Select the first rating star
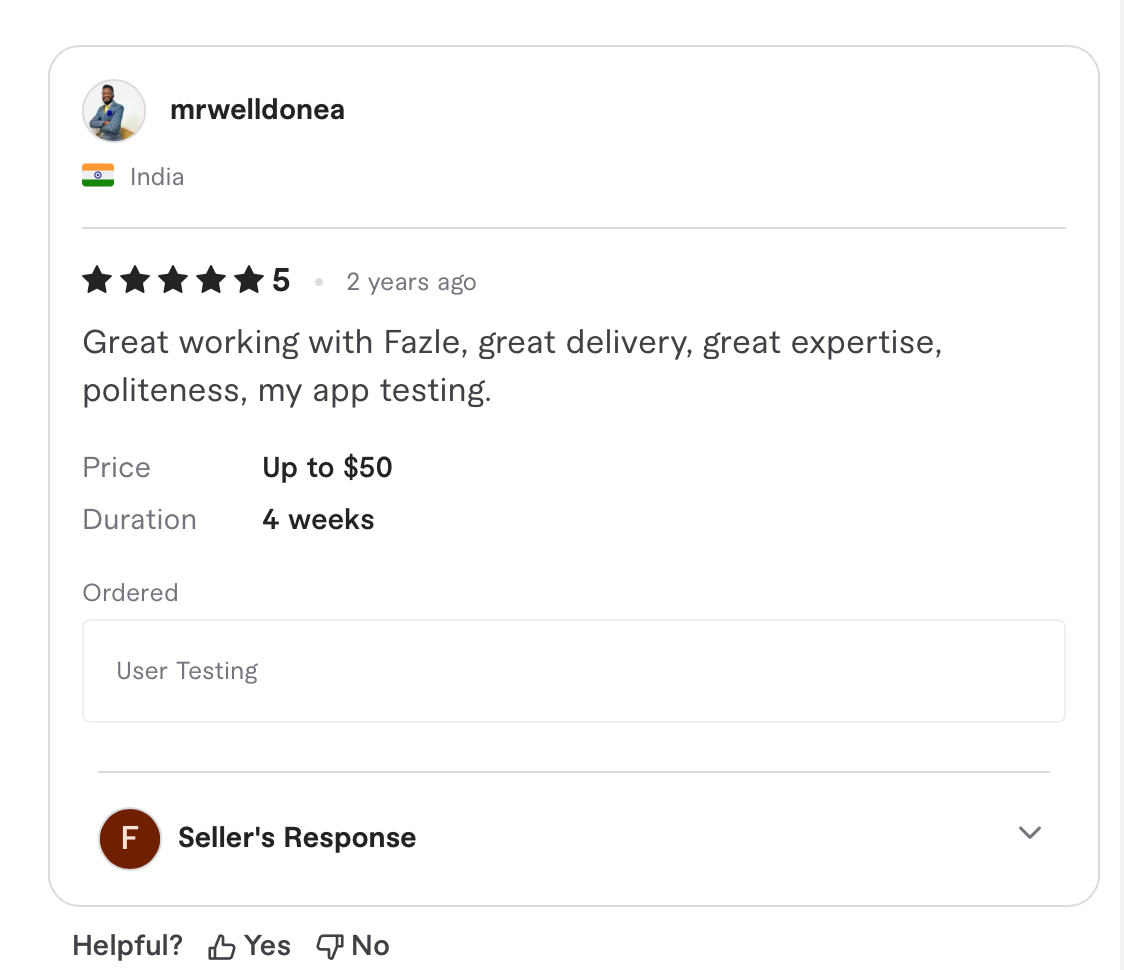The height and width of the screenshot is (970, 1124). [x=96, y=281]
